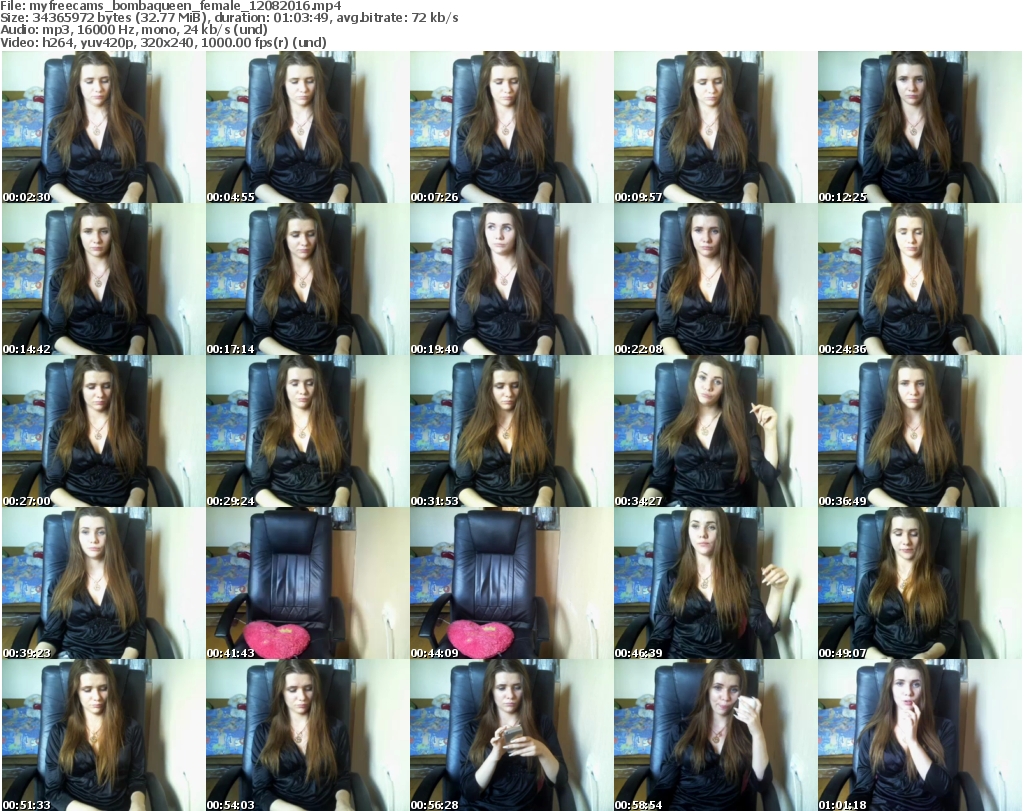Select the thumbnail at timestamp 00:12:25
Viewport: 1024px width, 811px height.
point(920,127)
